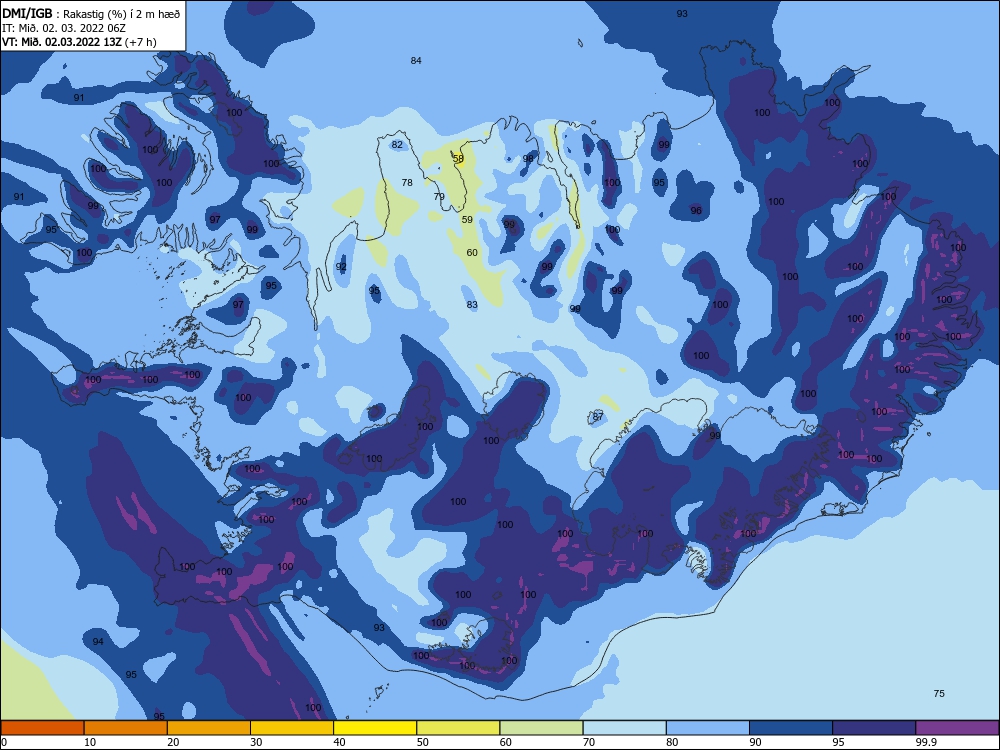Click the map value 58 in yellow area
This screenshot has width=1000, height=750.
(x=458, y=159)
